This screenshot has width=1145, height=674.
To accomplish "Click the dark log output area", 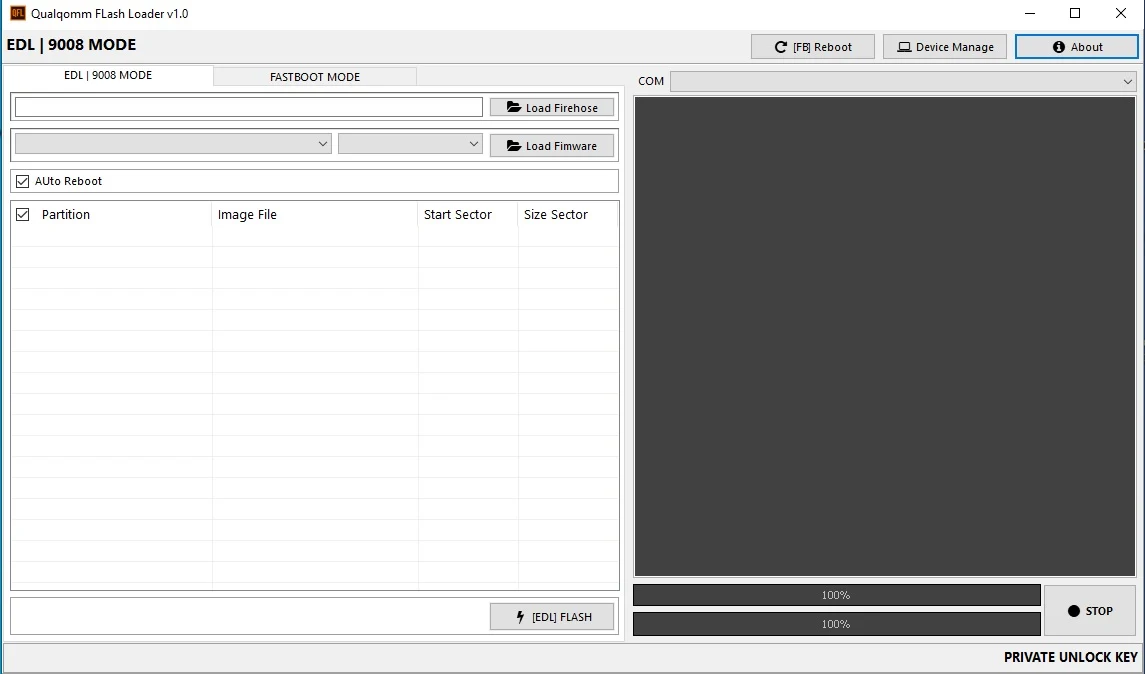I will pos(885,337).
